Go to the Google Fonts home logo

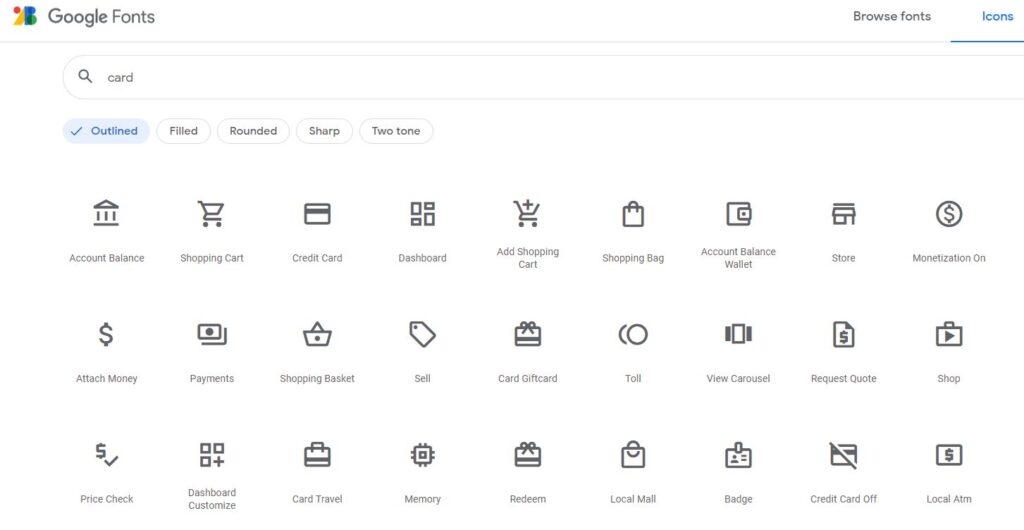84,16
